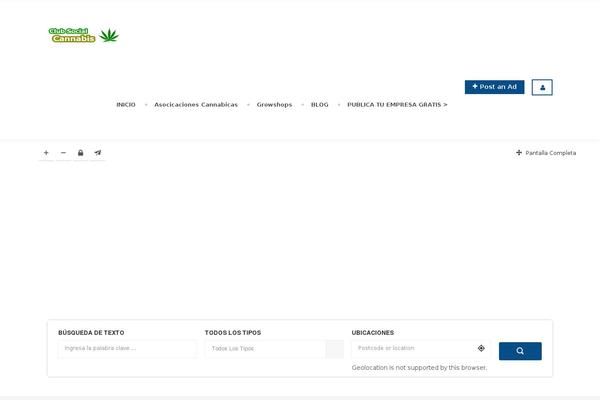This screenshot has width=600, height=400.
Task: Open Asocicaciones Cannabicas menu item
Action: click(196, 104)
